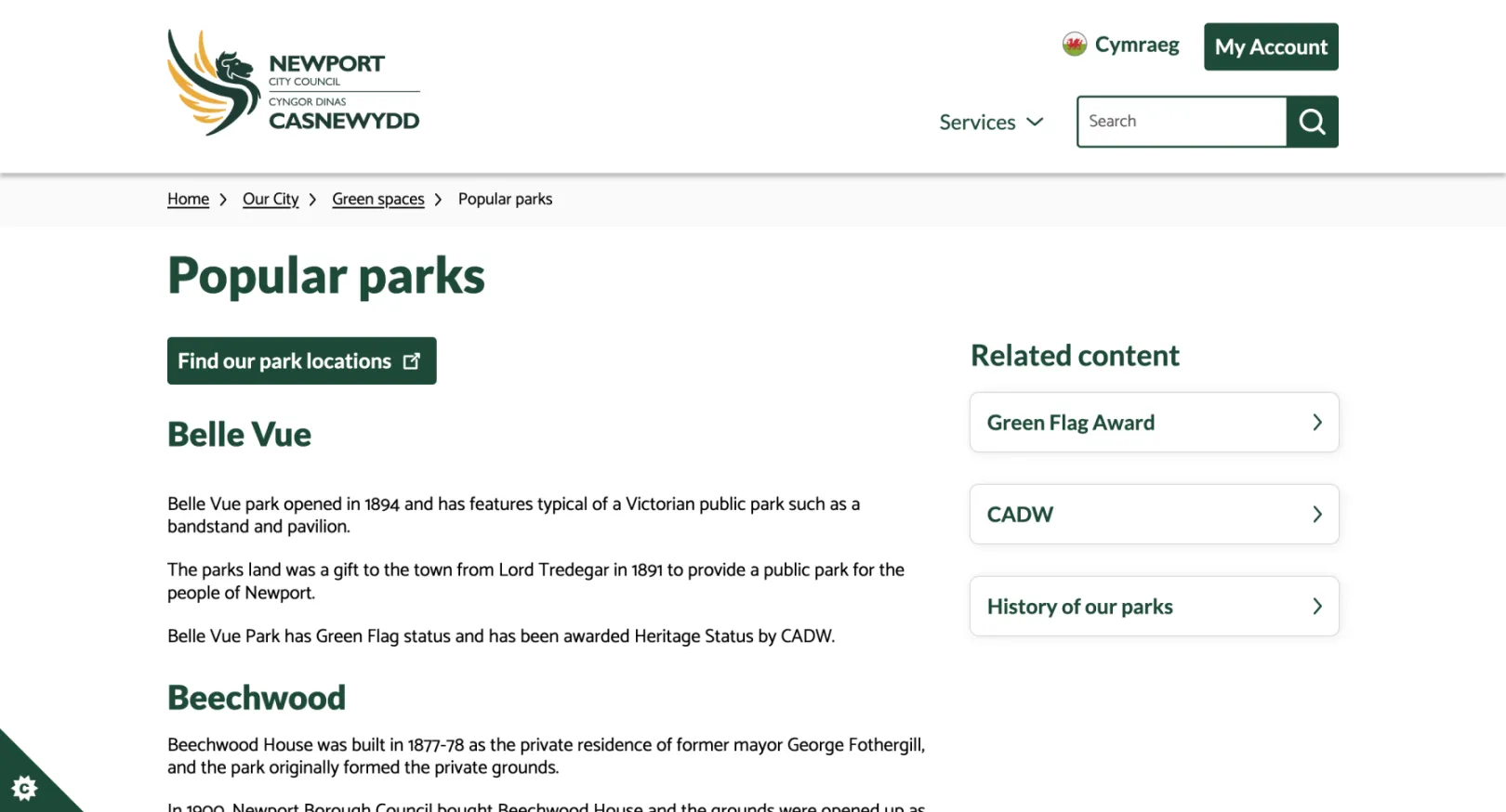Click external link icon on park locations button
The width and height of the screenshot is (1506, 812).
click(x=412, y=361)
